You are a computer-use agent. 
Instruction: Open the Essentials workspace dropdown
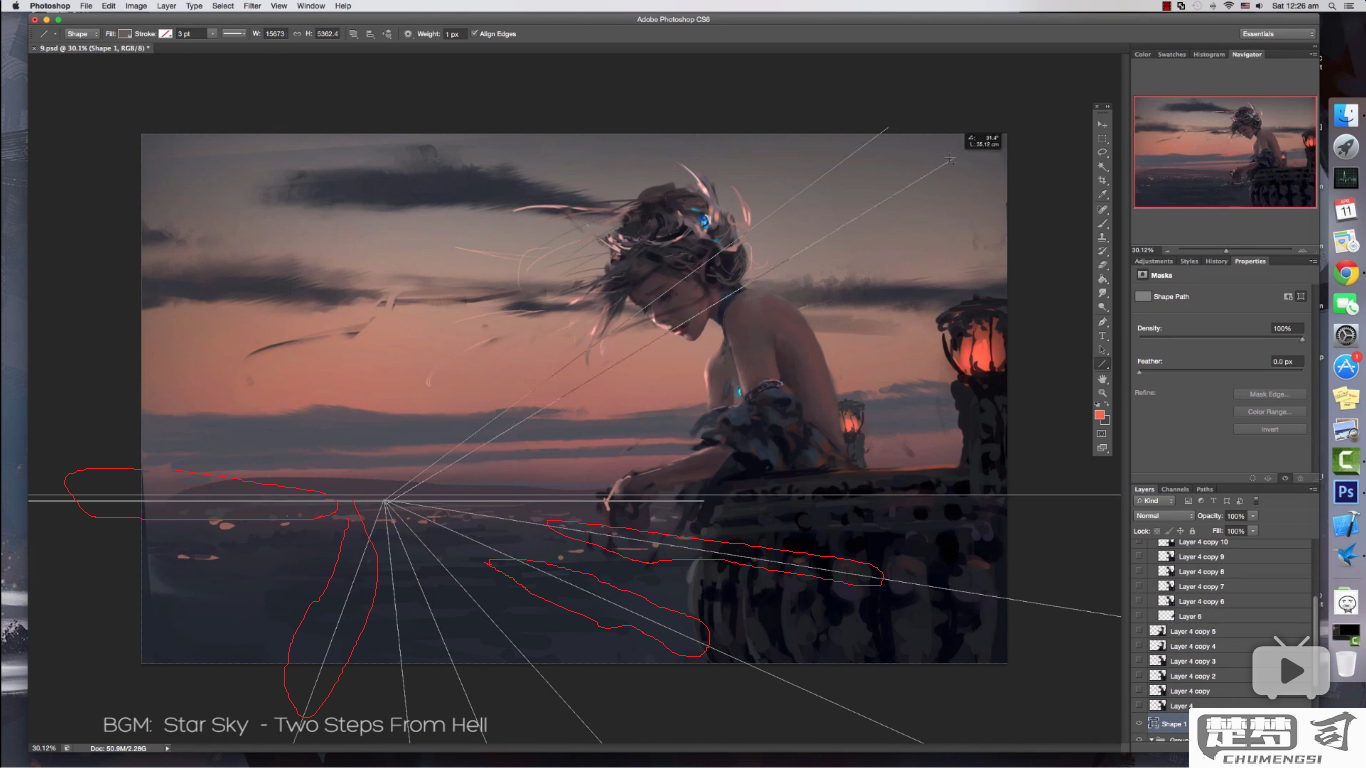1277,34
